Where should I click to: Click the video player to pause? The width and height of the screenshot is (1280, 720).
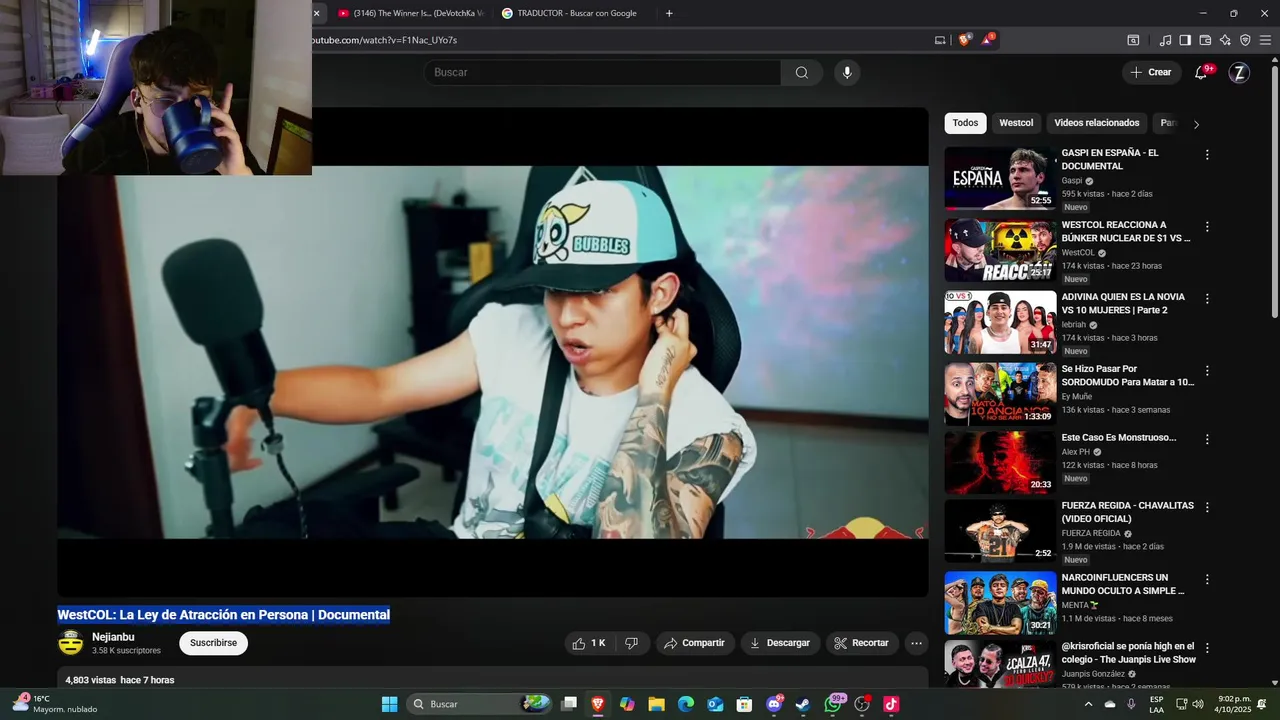[x=493, y=352]
